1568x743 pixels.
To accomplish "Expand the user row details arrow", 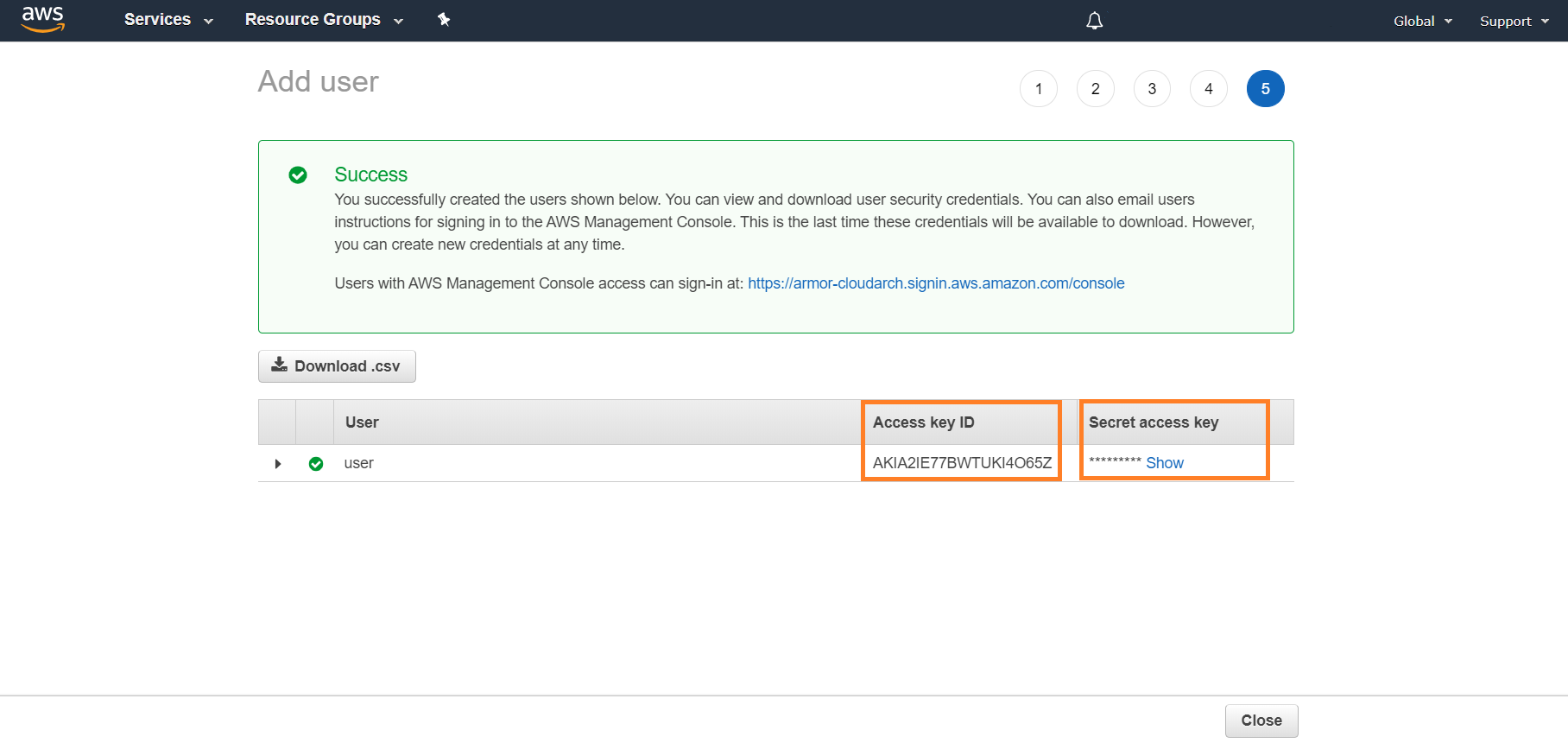I will (x=277, y=464).
